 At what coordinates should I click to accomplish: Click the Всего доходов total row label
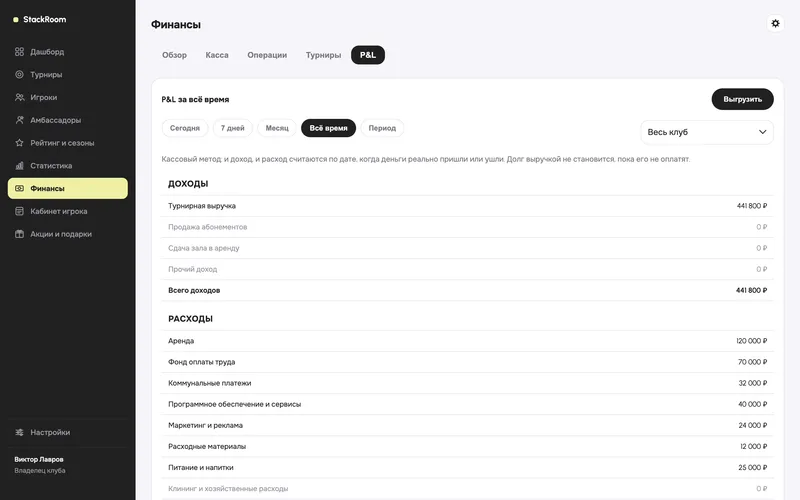click(194, 290)
